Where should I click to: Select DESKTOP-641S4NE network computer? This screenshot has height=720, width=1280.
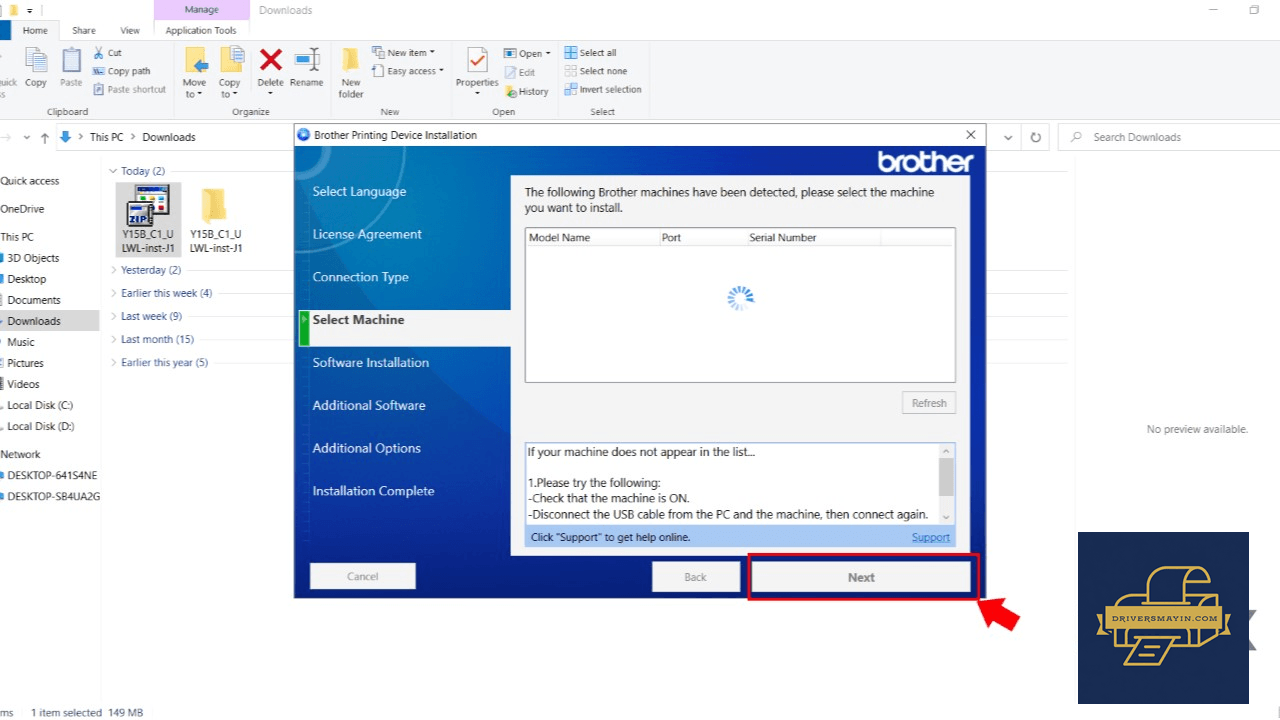(x=52, y=475)
